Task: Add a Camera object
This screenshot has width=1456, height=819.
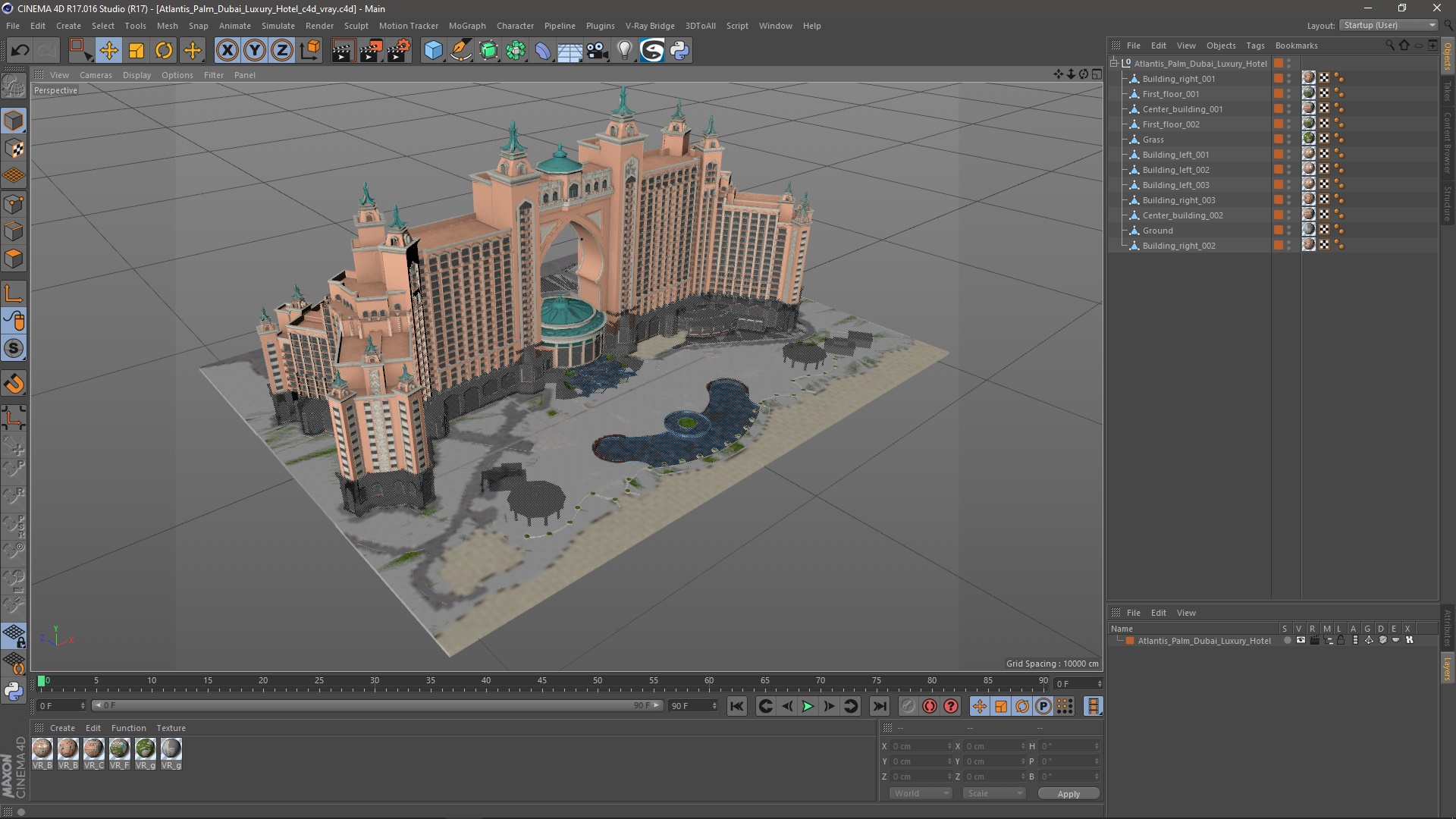Action: 597,51
